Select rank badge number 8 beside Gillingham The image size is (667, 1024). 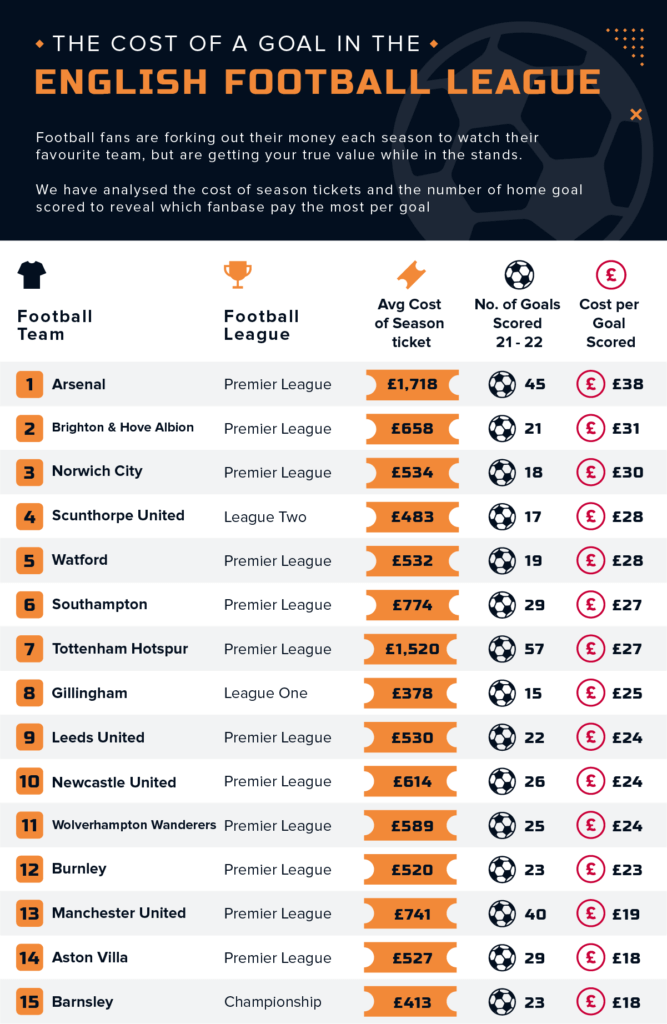point(30,693)
